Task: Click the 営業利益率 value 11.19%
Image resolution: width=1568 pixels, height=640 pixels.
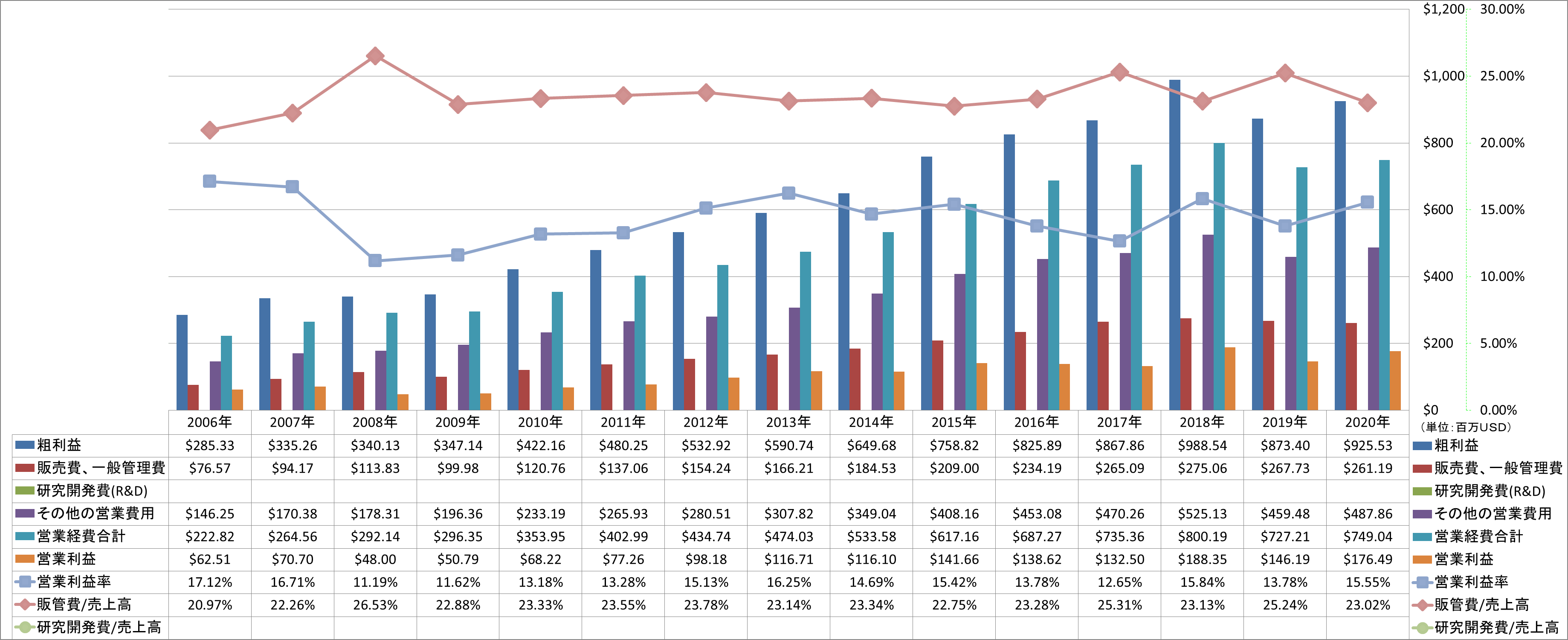Action: (x=375, y=582)
